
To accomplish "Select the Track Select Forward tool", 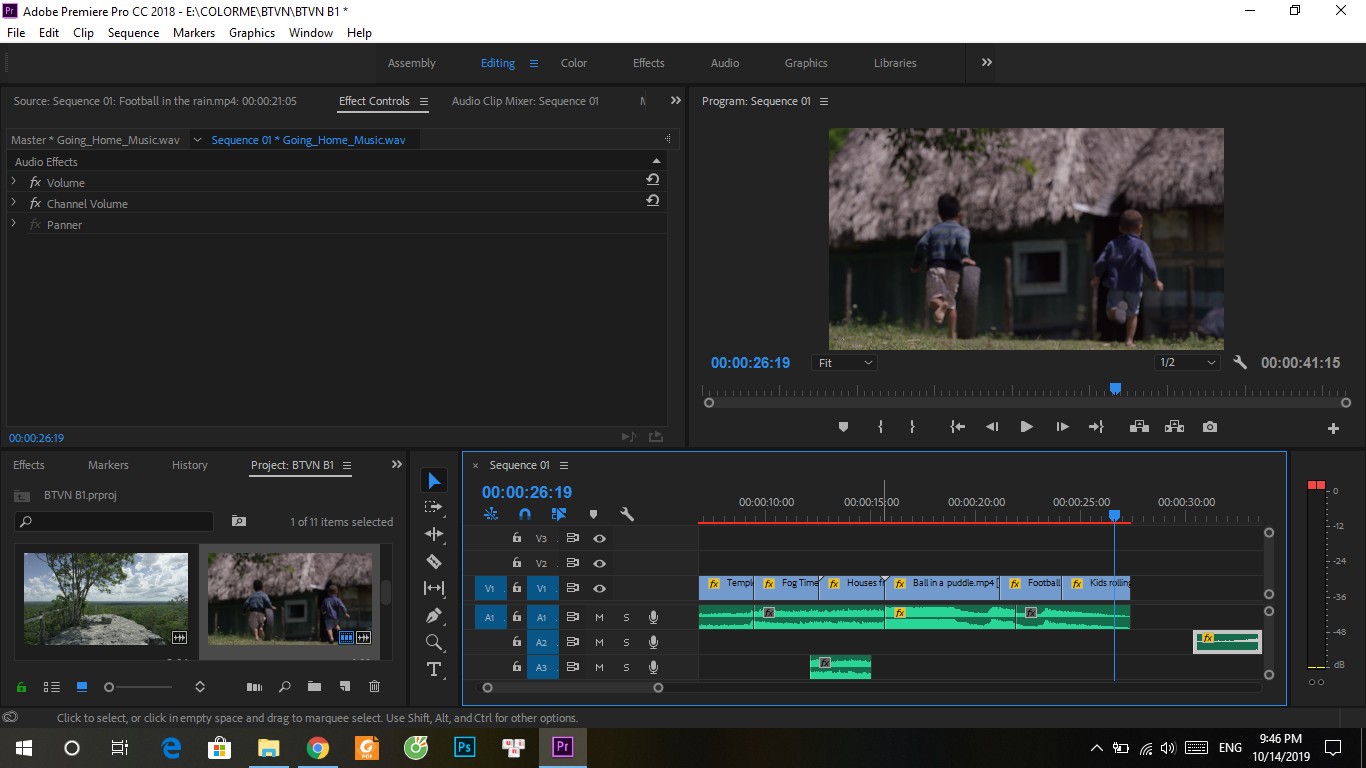I will point(434,507).
